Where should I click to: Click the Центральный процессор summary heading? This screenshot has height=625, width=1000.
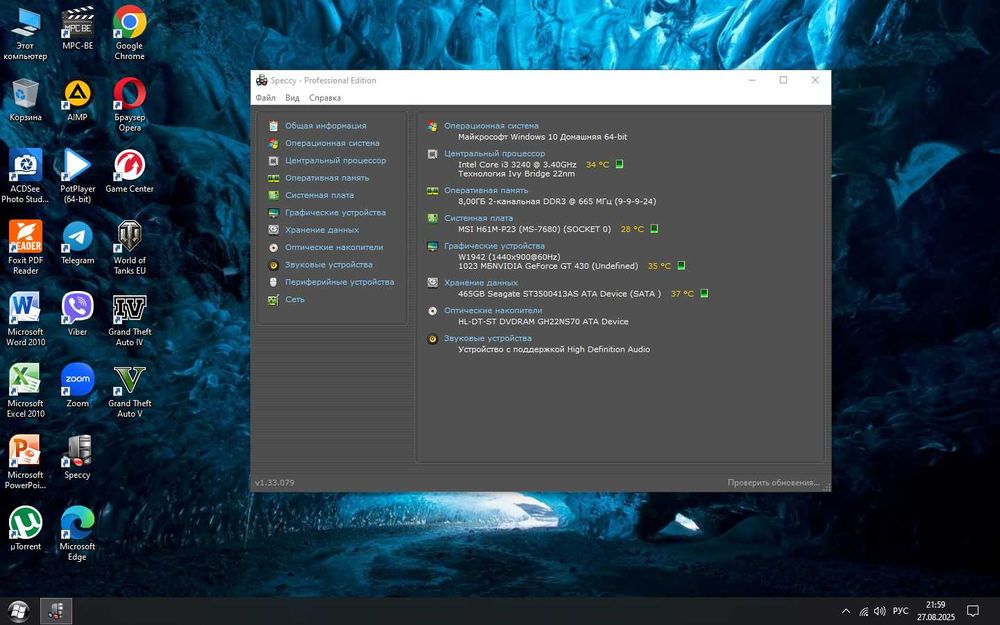click(x=494, y=154)
